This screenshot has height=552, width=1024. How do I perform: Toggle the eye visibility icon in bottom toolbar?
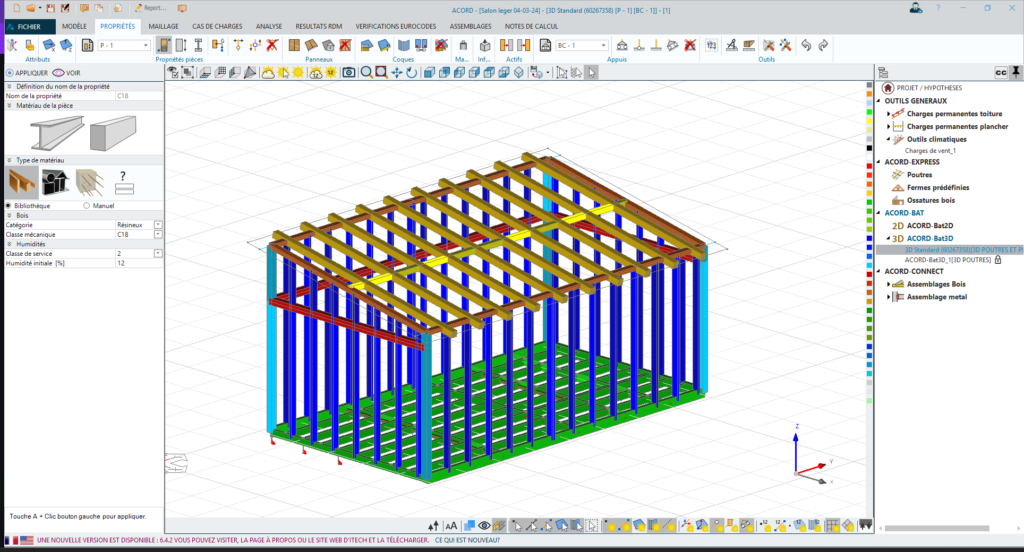tap(484, 525)
